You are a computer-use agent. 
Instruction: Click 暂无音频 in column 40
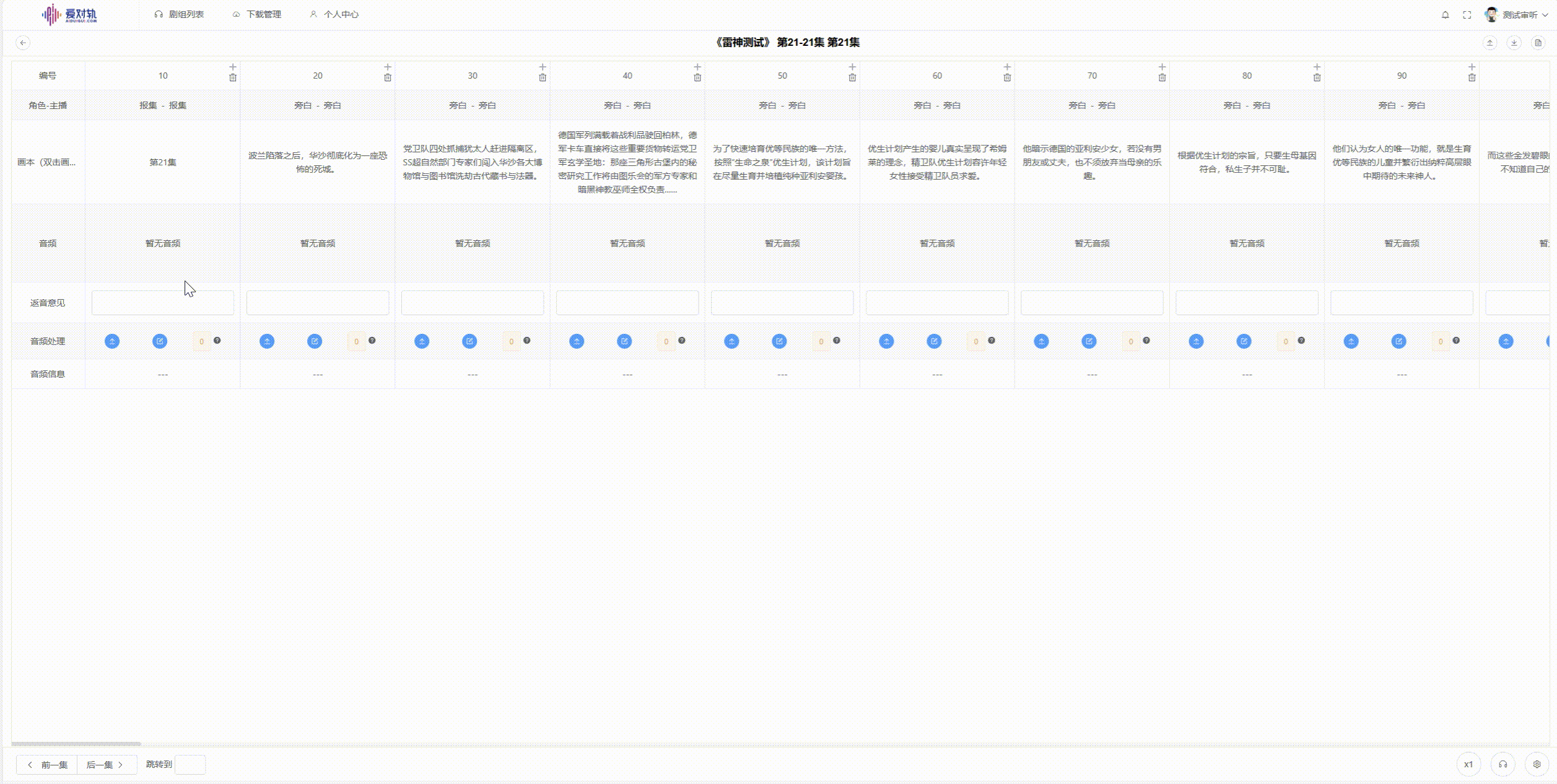[627, 243]
